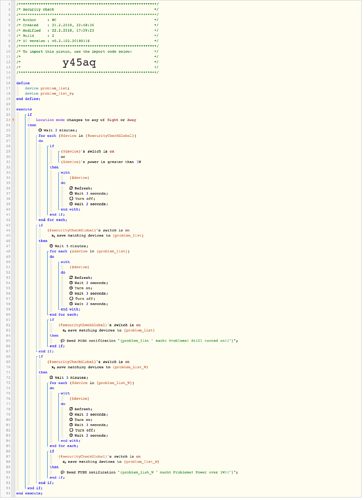Screen dimensions: 364x500
Task: Click the clock icon before Wait 5 minutes
Action: click(51, 246)
